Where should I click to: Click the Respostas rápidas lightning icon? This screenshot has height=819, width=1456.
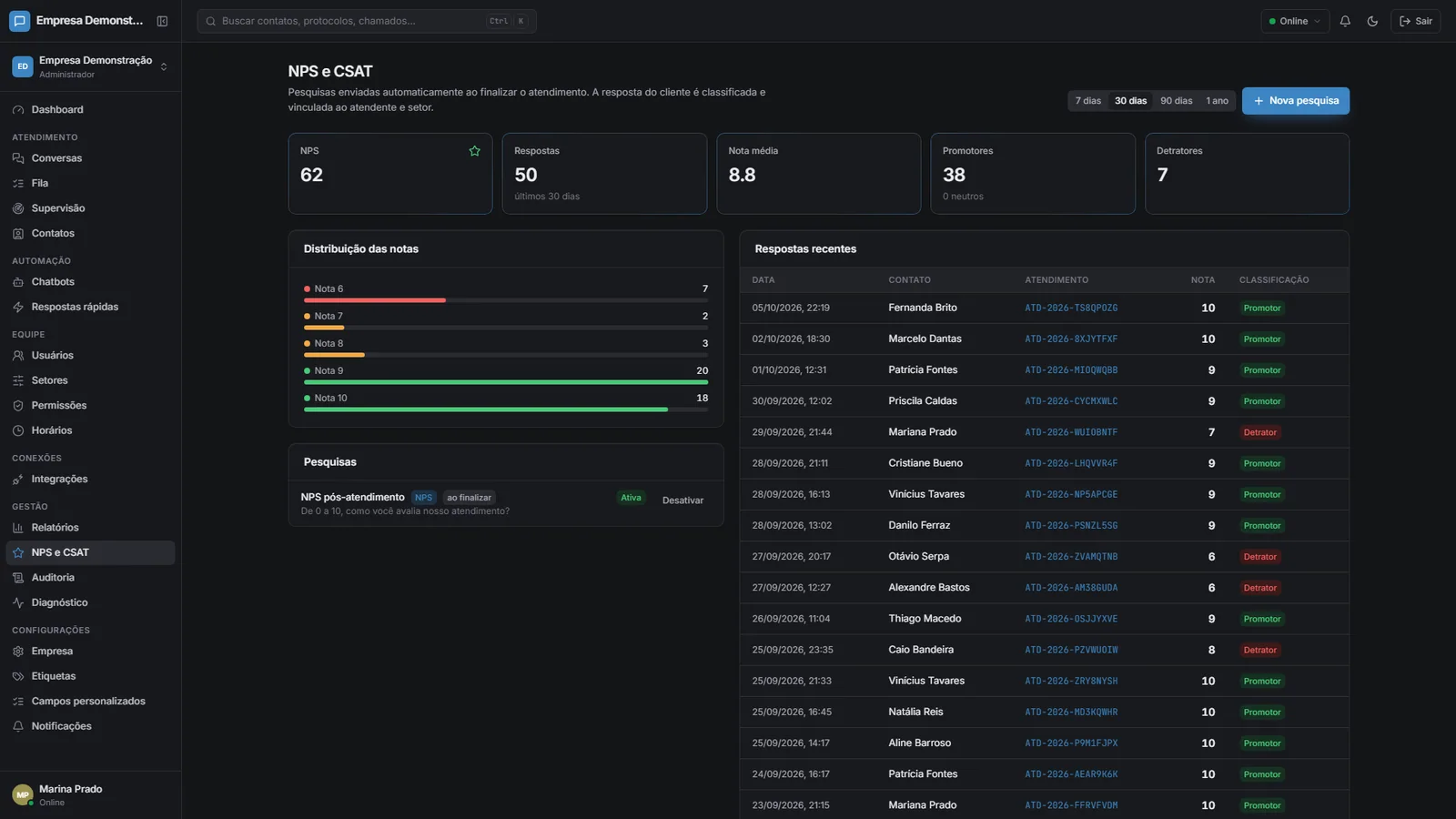[x=18, y=307]
